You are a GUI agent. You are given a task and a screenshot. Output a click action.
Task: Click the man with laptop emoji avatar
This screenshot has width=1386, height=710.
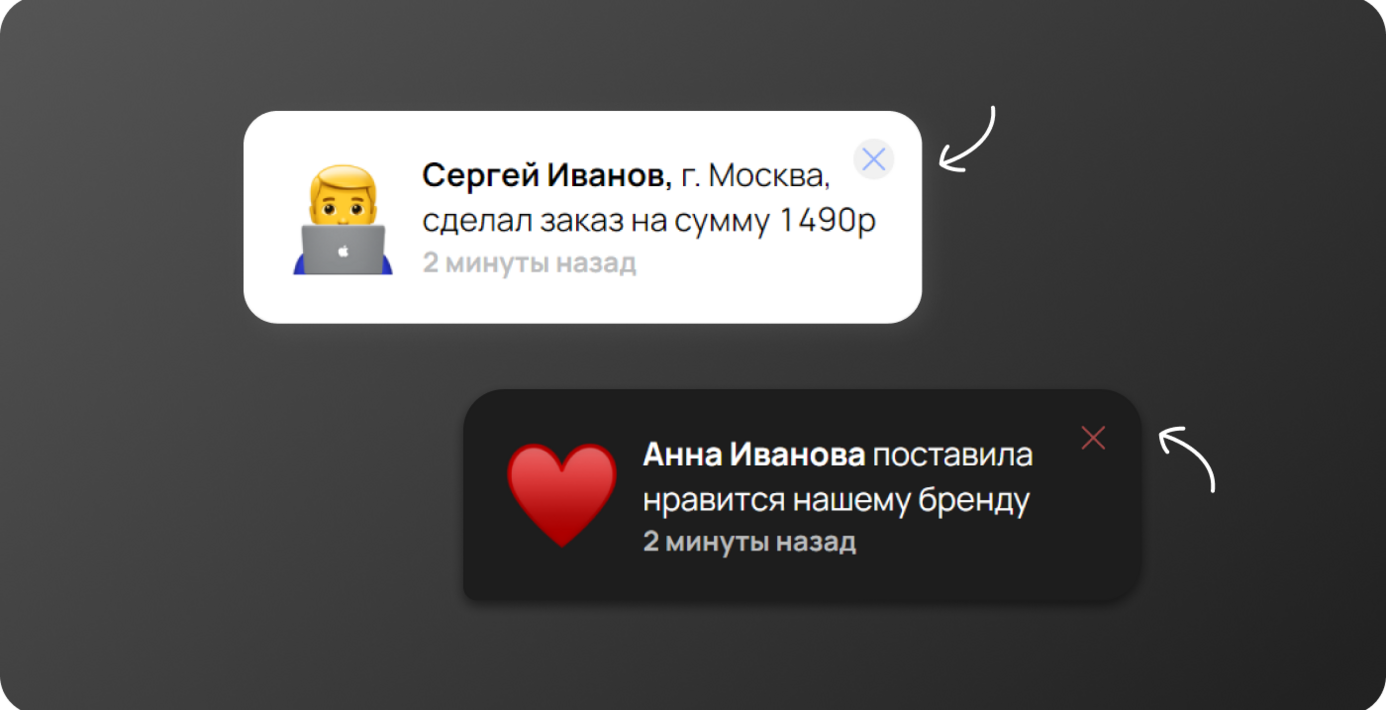click(x=343, y=220)
